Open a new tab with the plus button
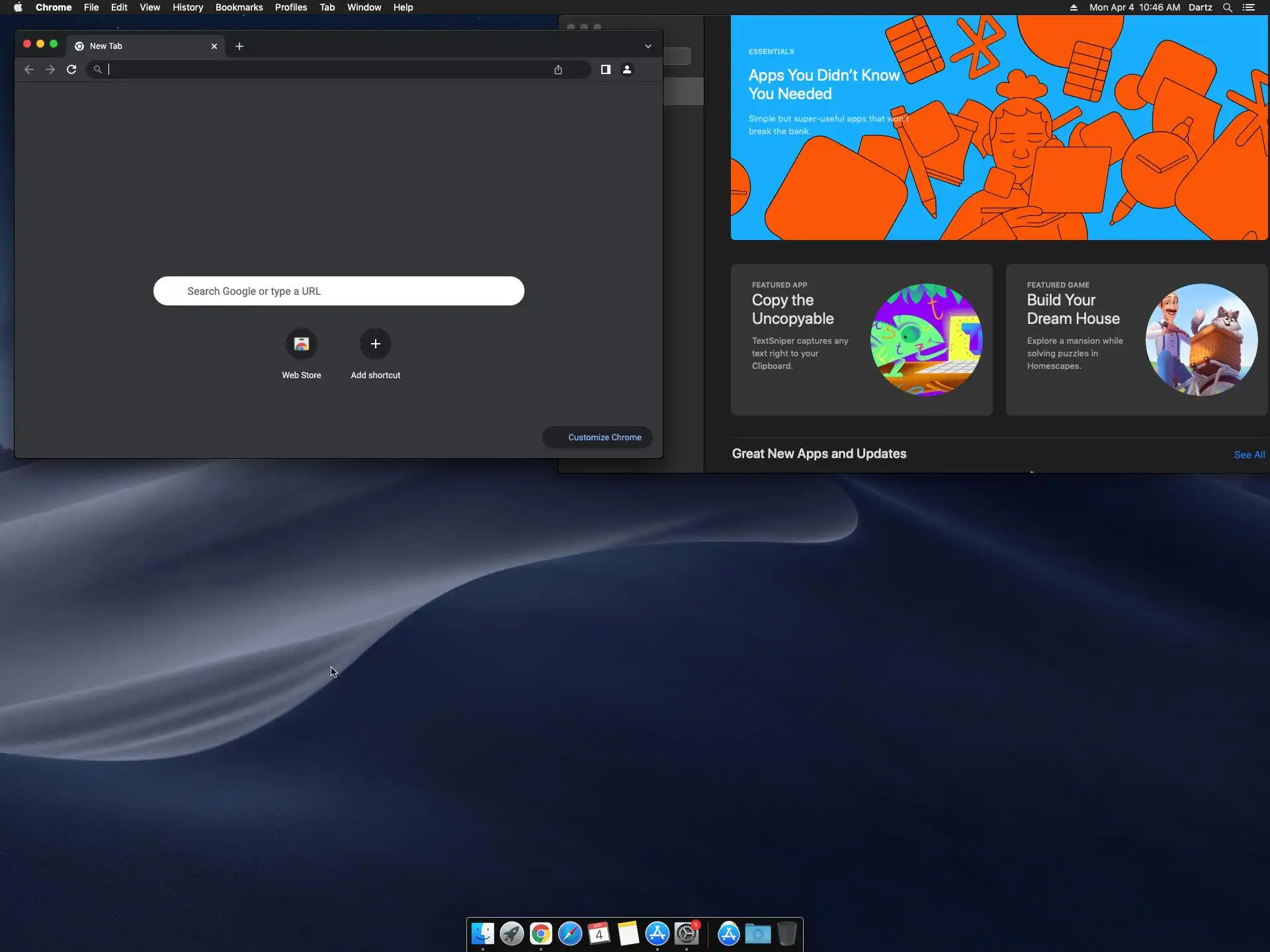This screenshot has width=1270, height=952. (x=239, y=46)
